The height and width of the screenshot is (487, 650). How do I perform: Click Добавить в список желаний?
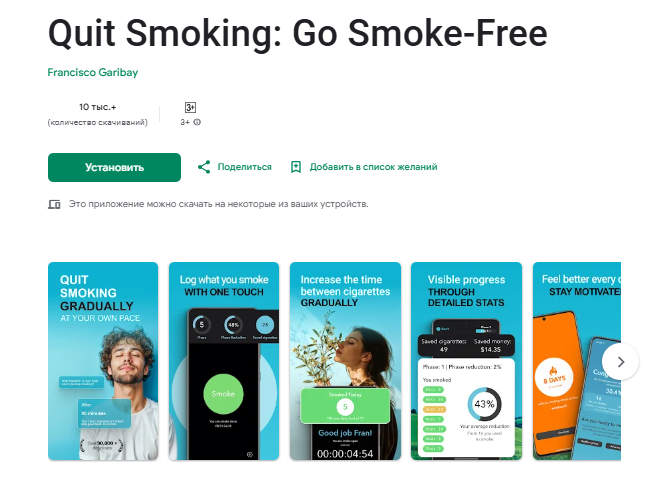coord(374,167)
